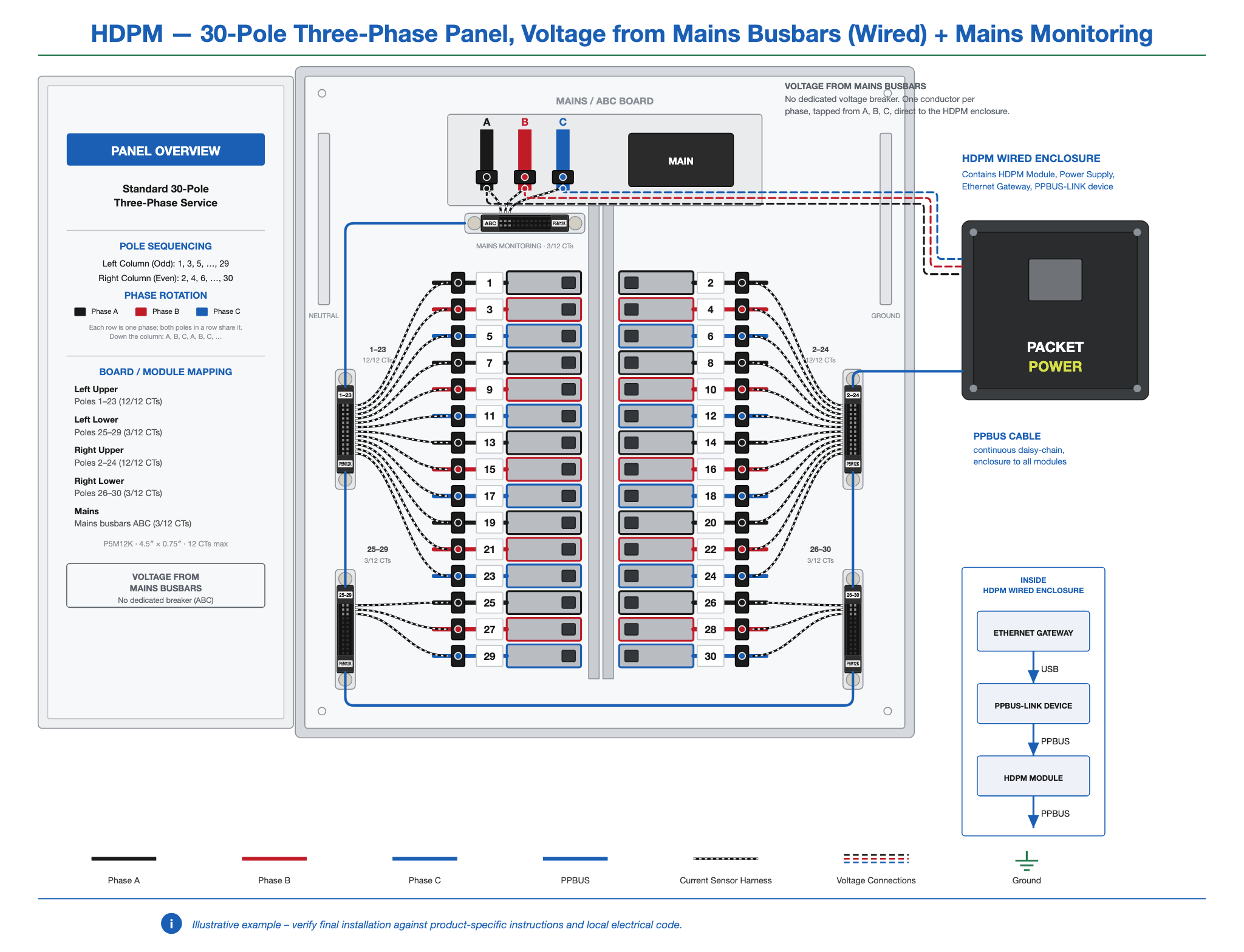The width and height of the screenshot is (1244, 952).
Task: Click the breaker 3 switch handle
Action: pos(569,310)
